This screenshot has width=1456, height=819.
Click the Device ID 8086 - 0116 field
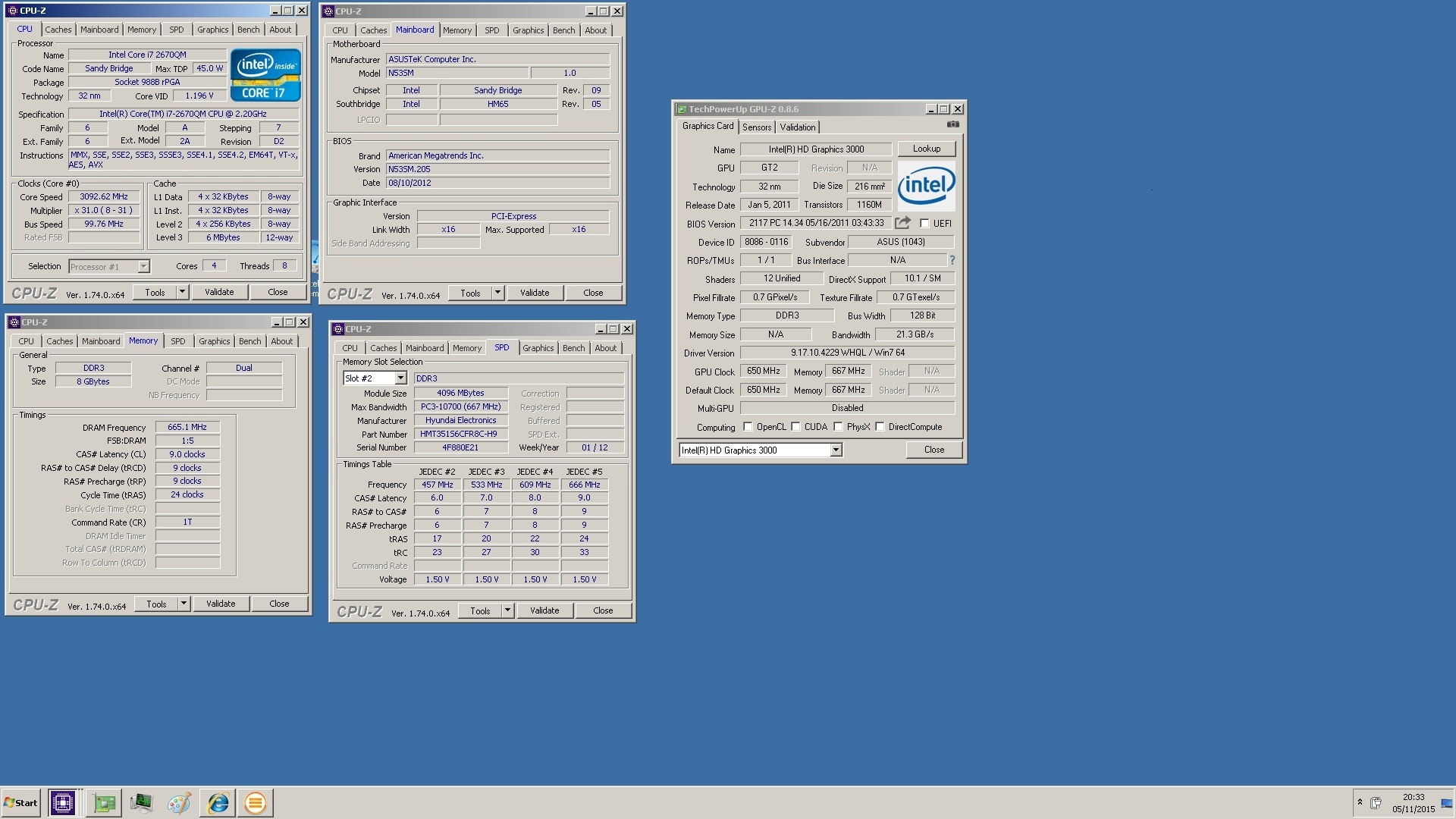tap(766, 242)
